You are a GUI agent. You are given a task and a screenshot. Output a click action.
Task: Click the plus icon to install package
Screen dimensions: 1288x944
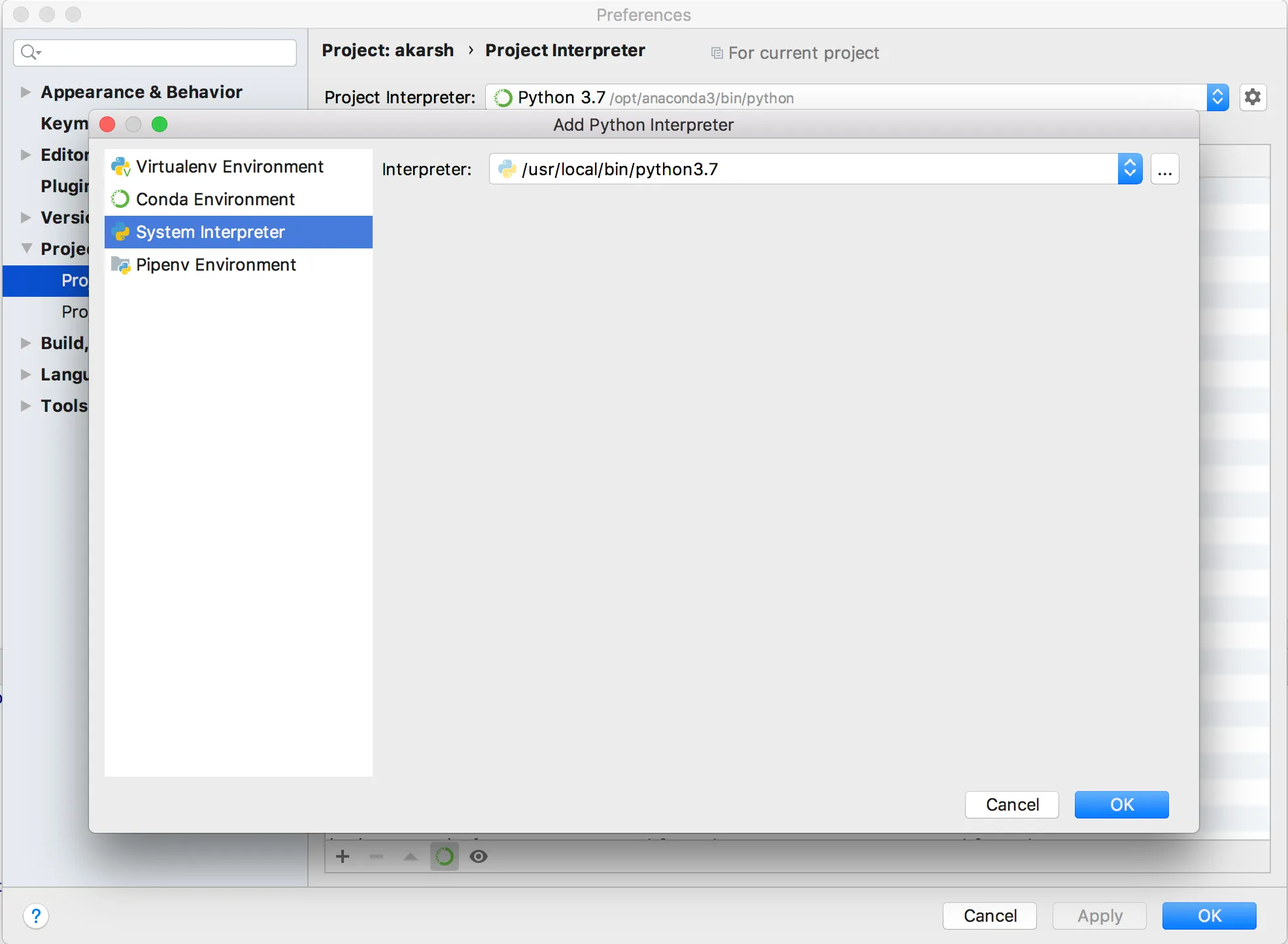343,856
